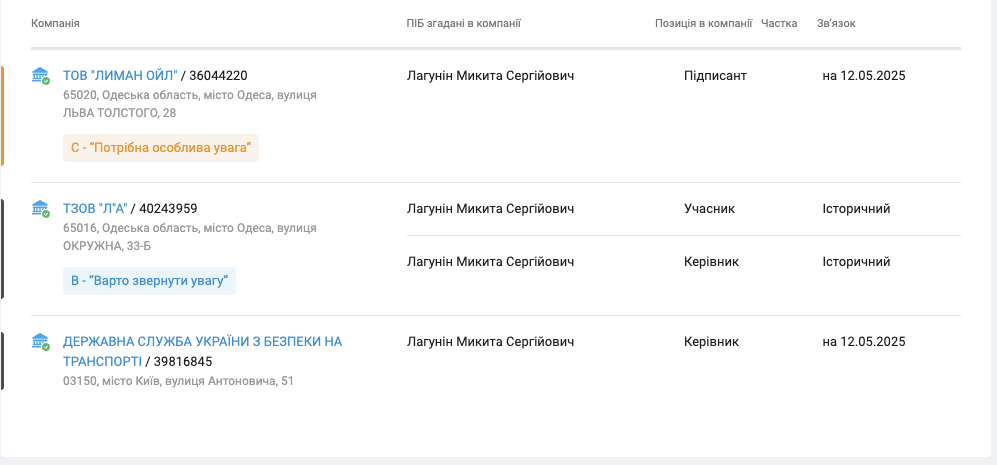Click company code 39816845

pos(182,361)
